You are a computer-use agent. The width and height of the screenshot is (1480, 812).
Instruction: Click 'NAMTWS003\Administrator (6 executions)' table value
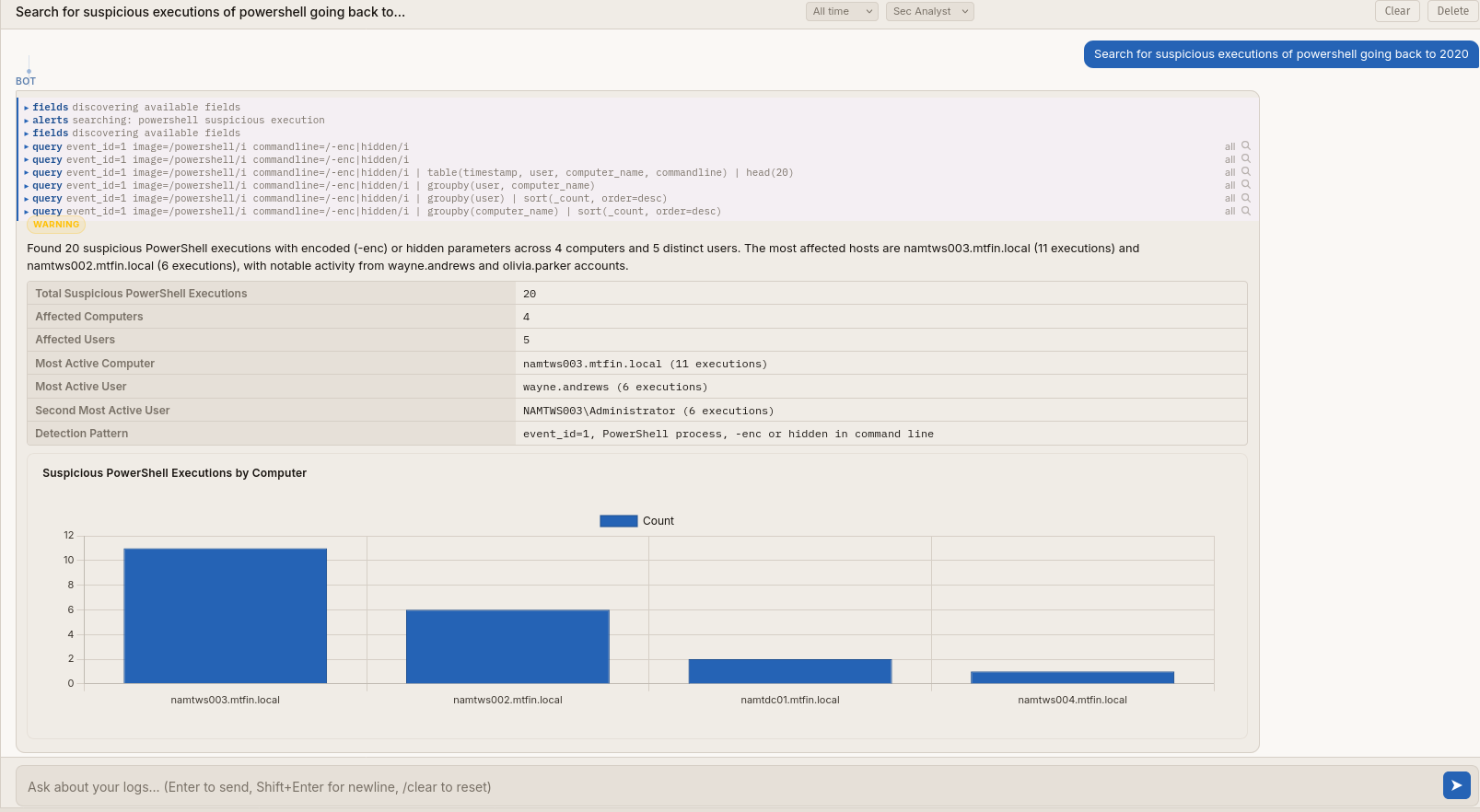pos(648,411)
